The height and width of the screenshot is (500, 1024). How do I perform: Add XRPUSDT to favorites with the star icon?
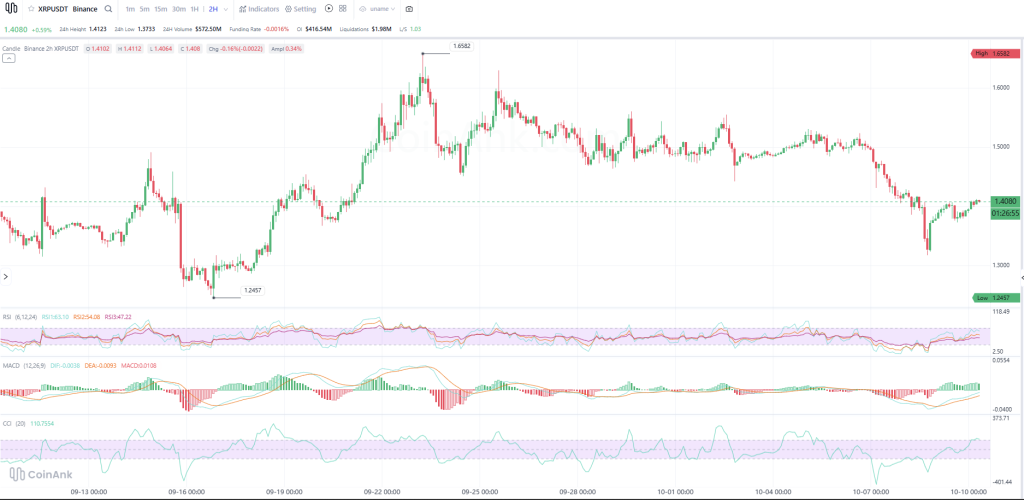(31, 9)
